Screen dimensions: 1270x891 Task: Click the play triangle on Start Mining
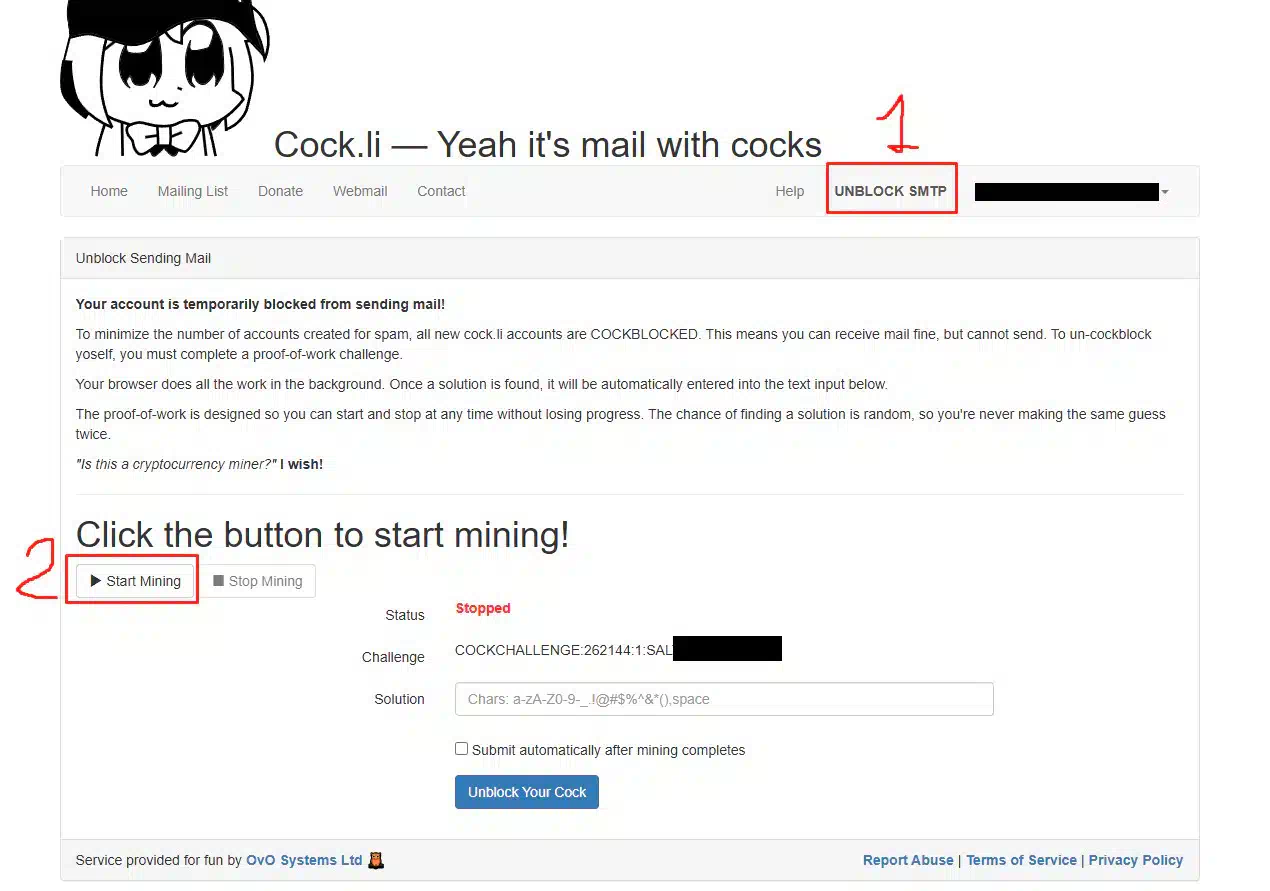96,580
